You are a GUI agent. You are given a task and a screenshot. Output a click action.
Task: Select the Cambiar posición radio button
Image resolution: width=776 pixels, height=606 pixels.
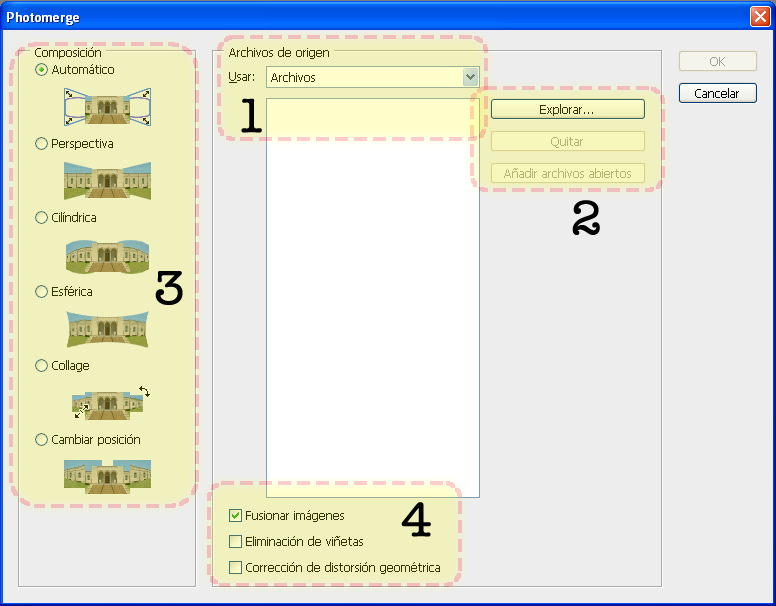click(42, 440)
